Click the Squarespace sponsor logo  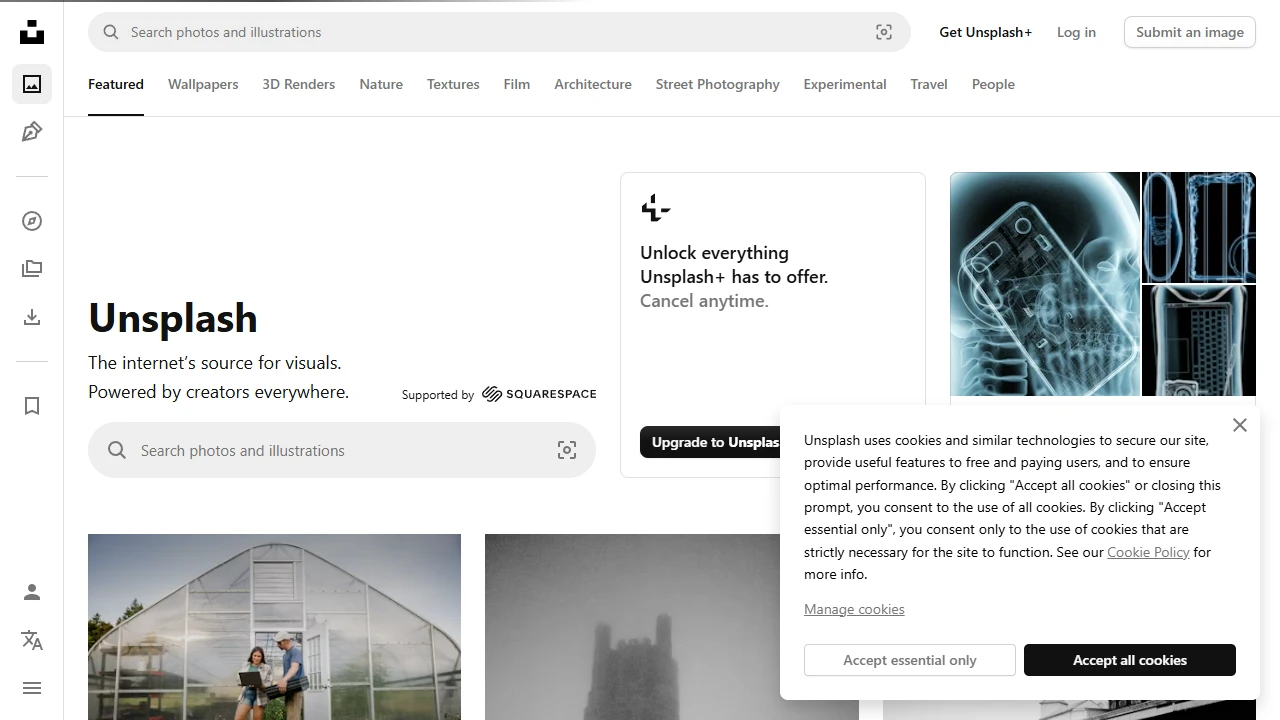pyautogui.click(x=539, y=394)
